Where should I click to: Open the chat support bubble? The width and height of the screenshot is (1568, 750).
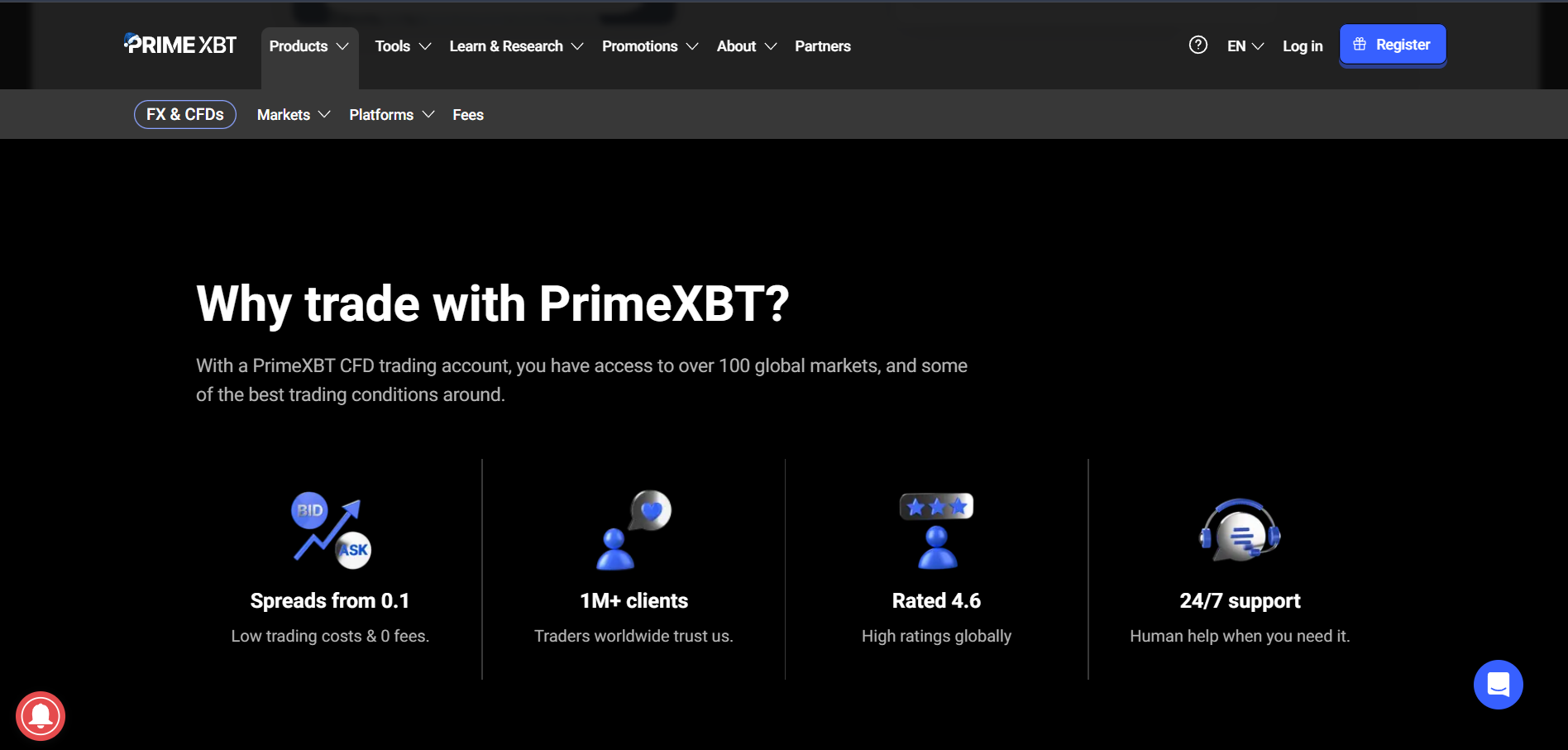(x=1498, y=685)
